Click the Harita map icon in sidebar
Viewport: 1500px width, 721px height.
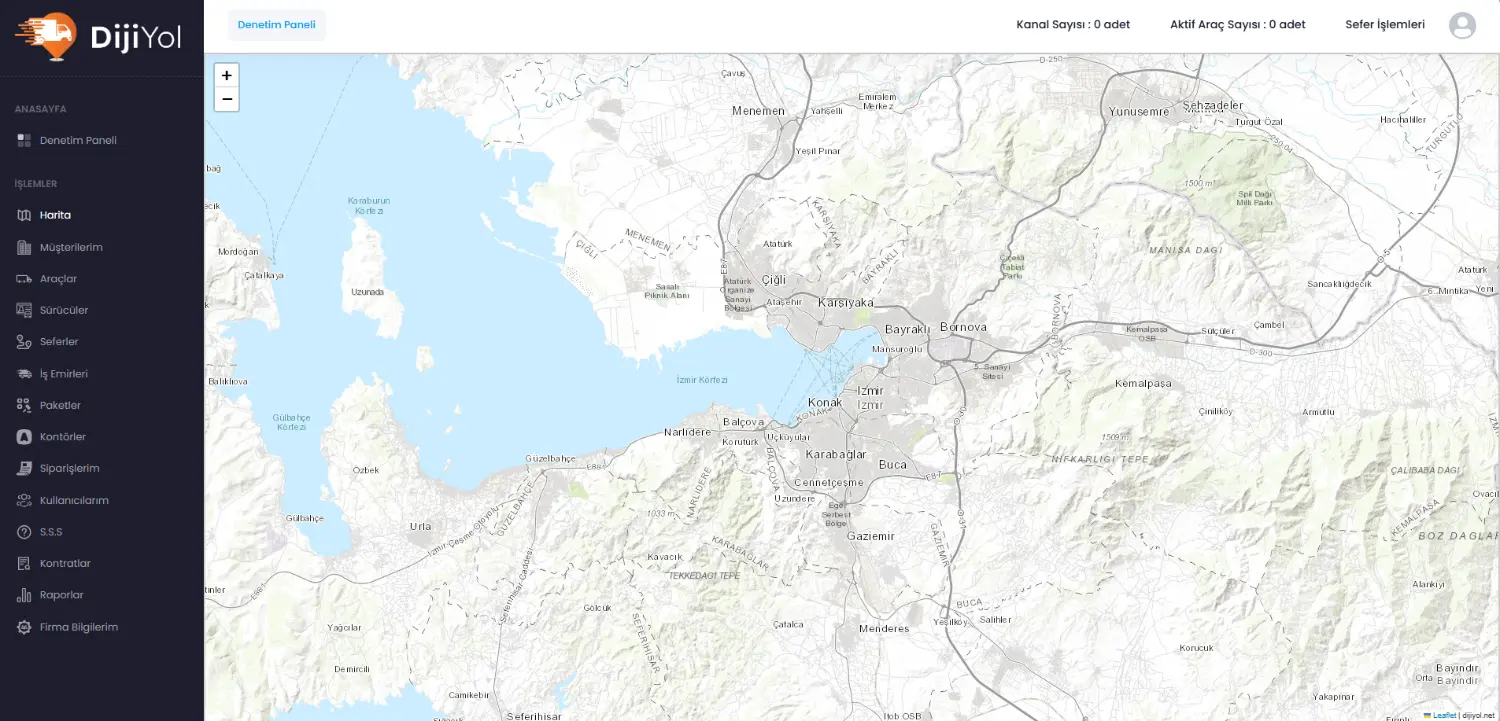[x=24, y=215]
